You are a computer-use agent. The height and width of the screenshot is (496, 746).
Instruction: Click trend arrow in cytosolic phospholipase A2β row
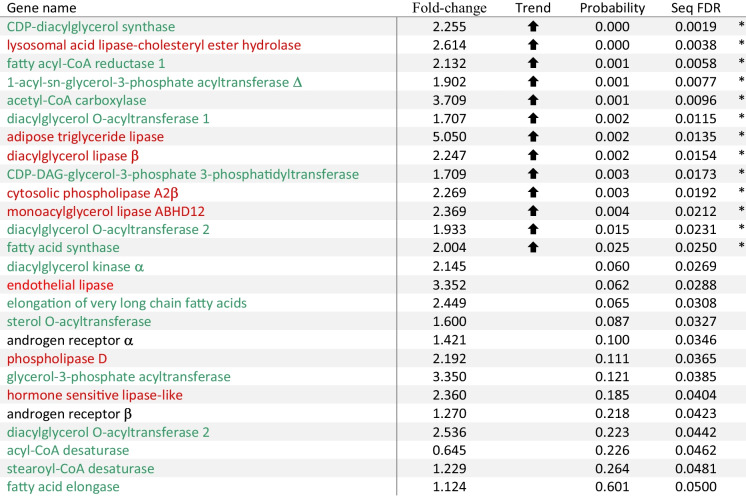(x=533, y=192)
